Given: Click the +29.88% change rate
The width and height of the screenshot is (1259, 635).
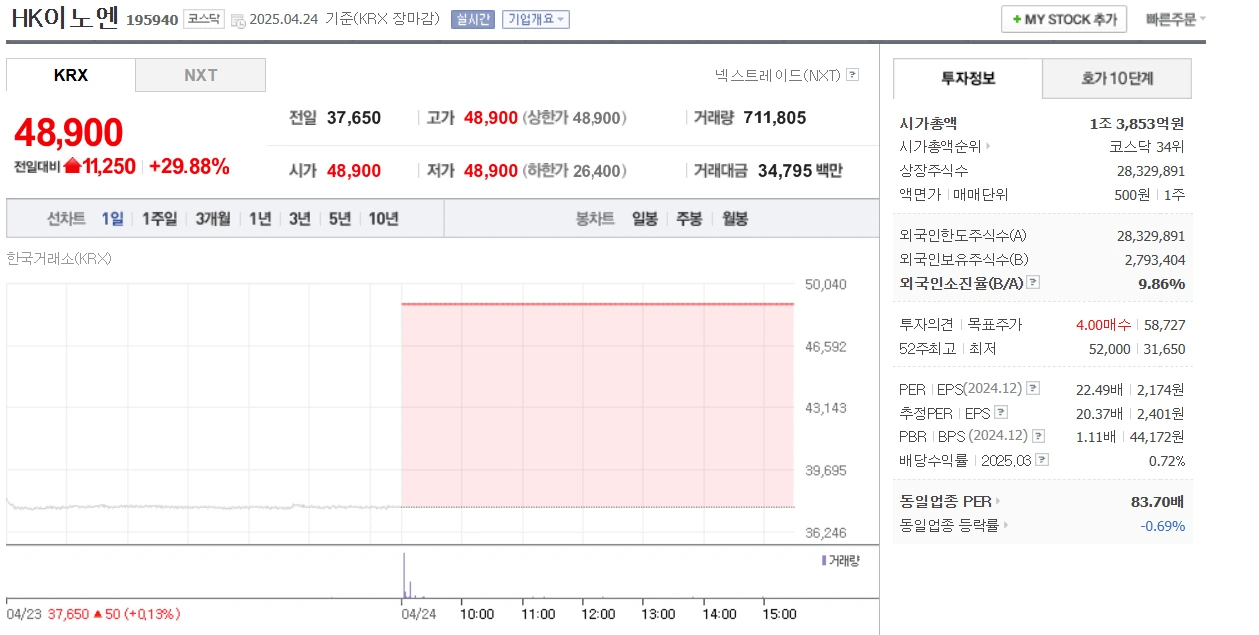Looking at the screenshot, I should (x=189, y=167).
